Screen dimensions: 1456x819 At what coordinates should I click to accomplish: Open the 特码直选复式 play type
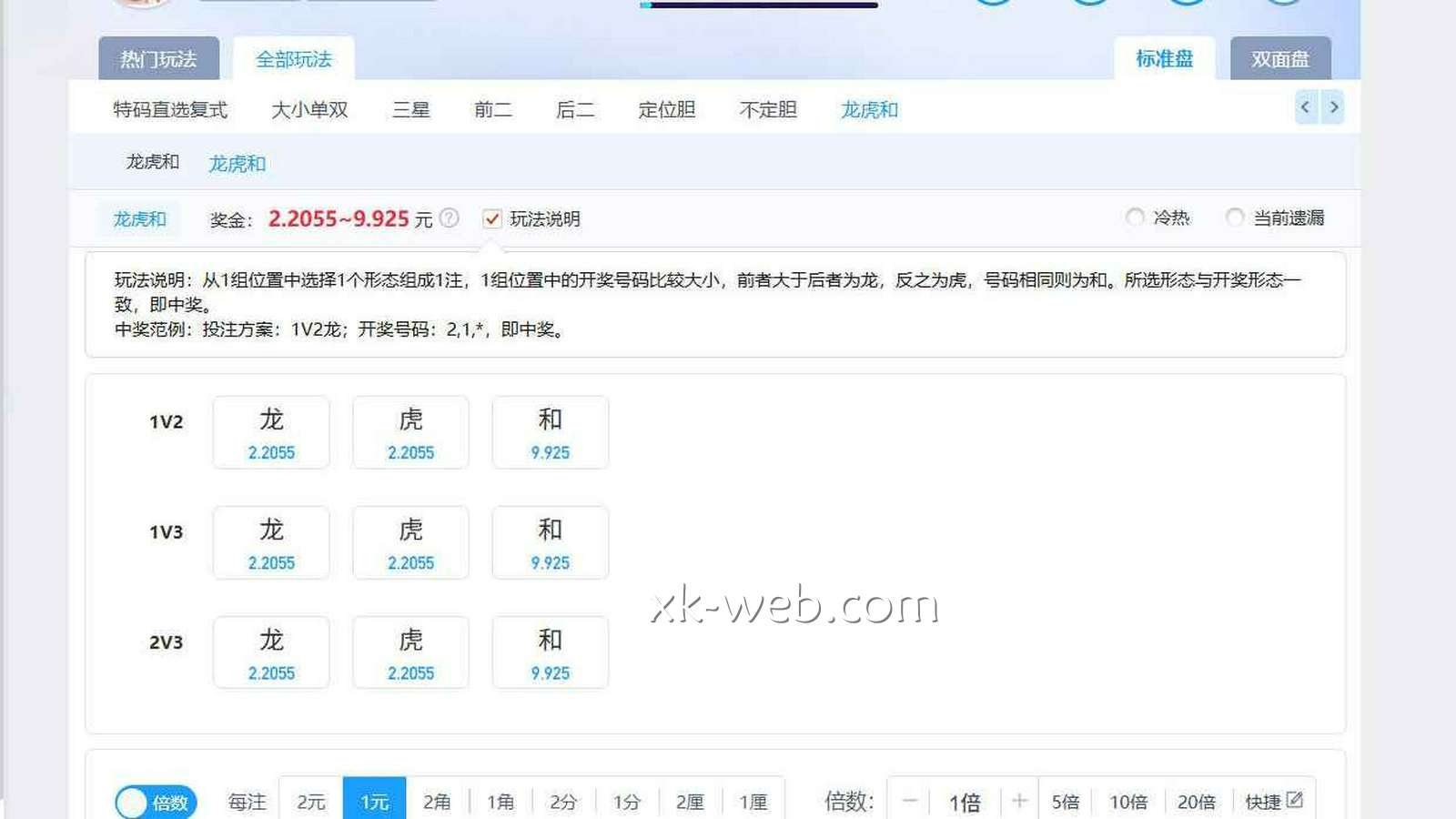click(x=170, y=110)
